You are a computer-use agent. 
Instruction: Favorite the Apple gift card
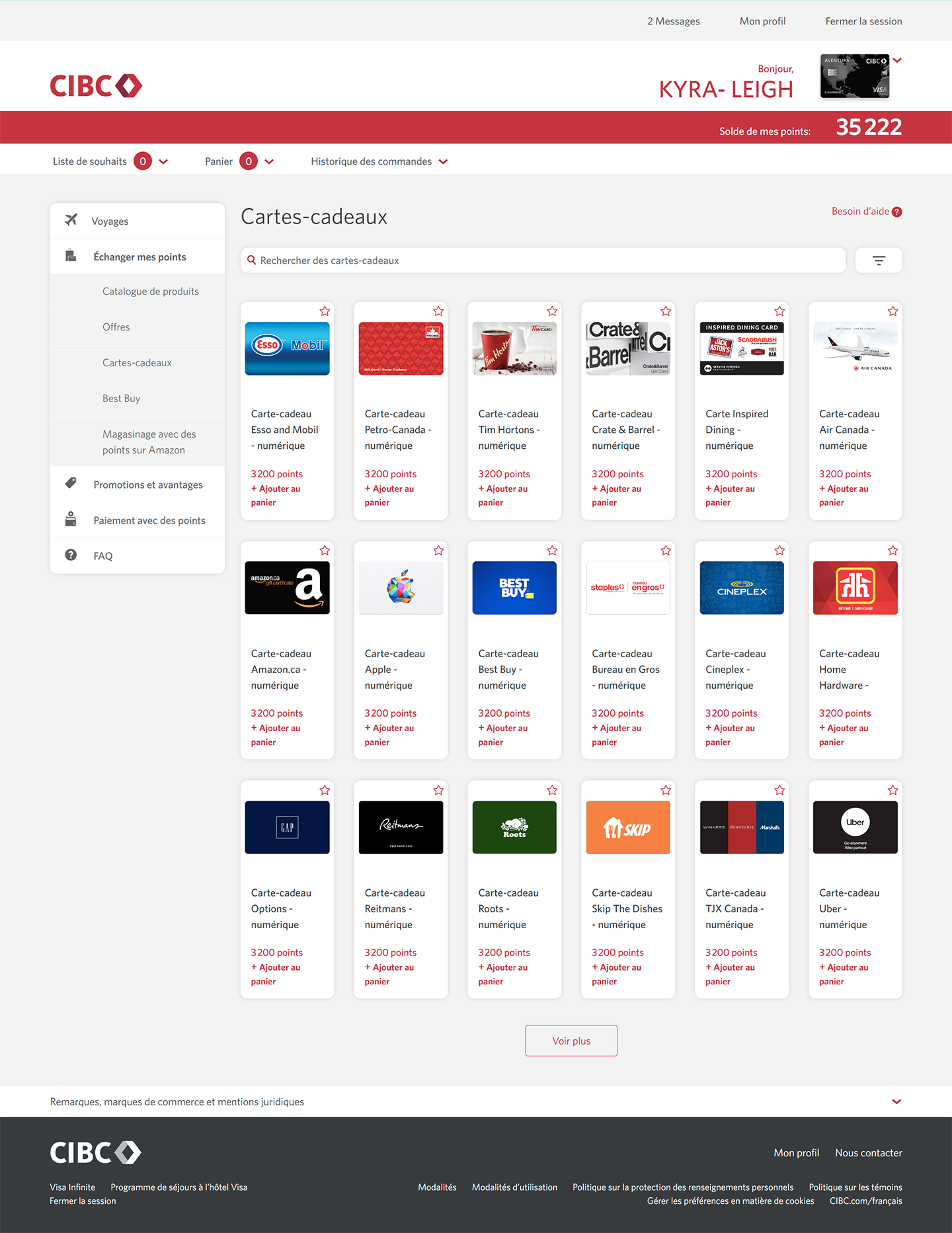(438, 551)
